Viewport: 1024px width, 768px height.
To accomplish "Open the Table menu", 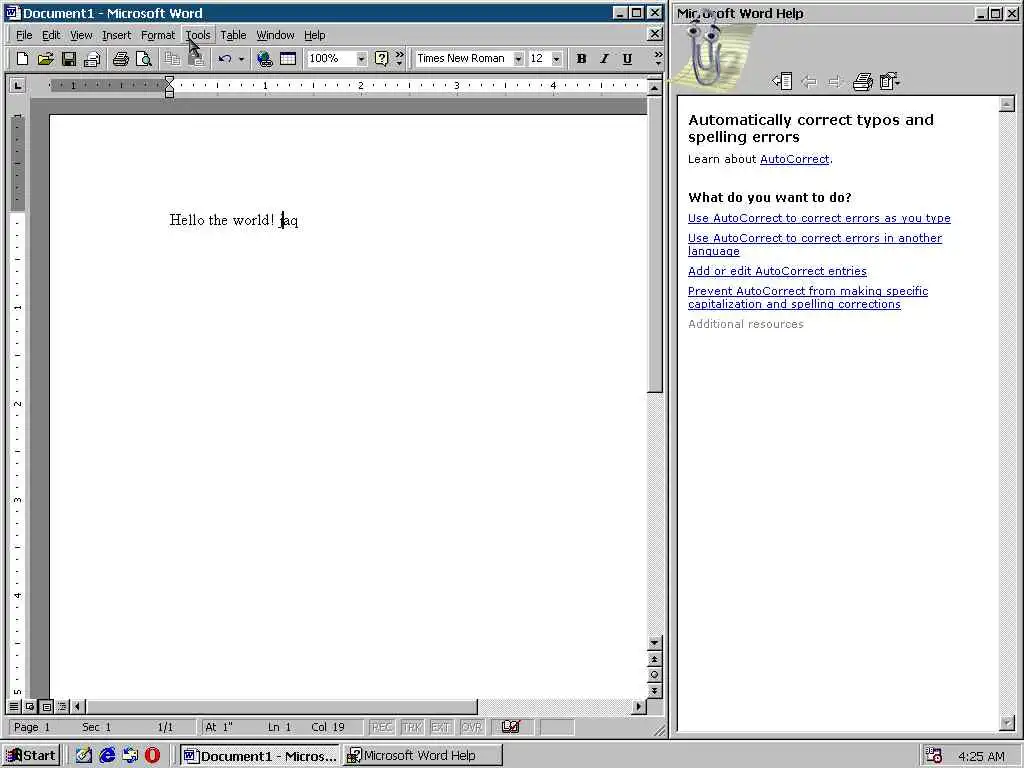I will pyautogui.click(x=233, y=35).
